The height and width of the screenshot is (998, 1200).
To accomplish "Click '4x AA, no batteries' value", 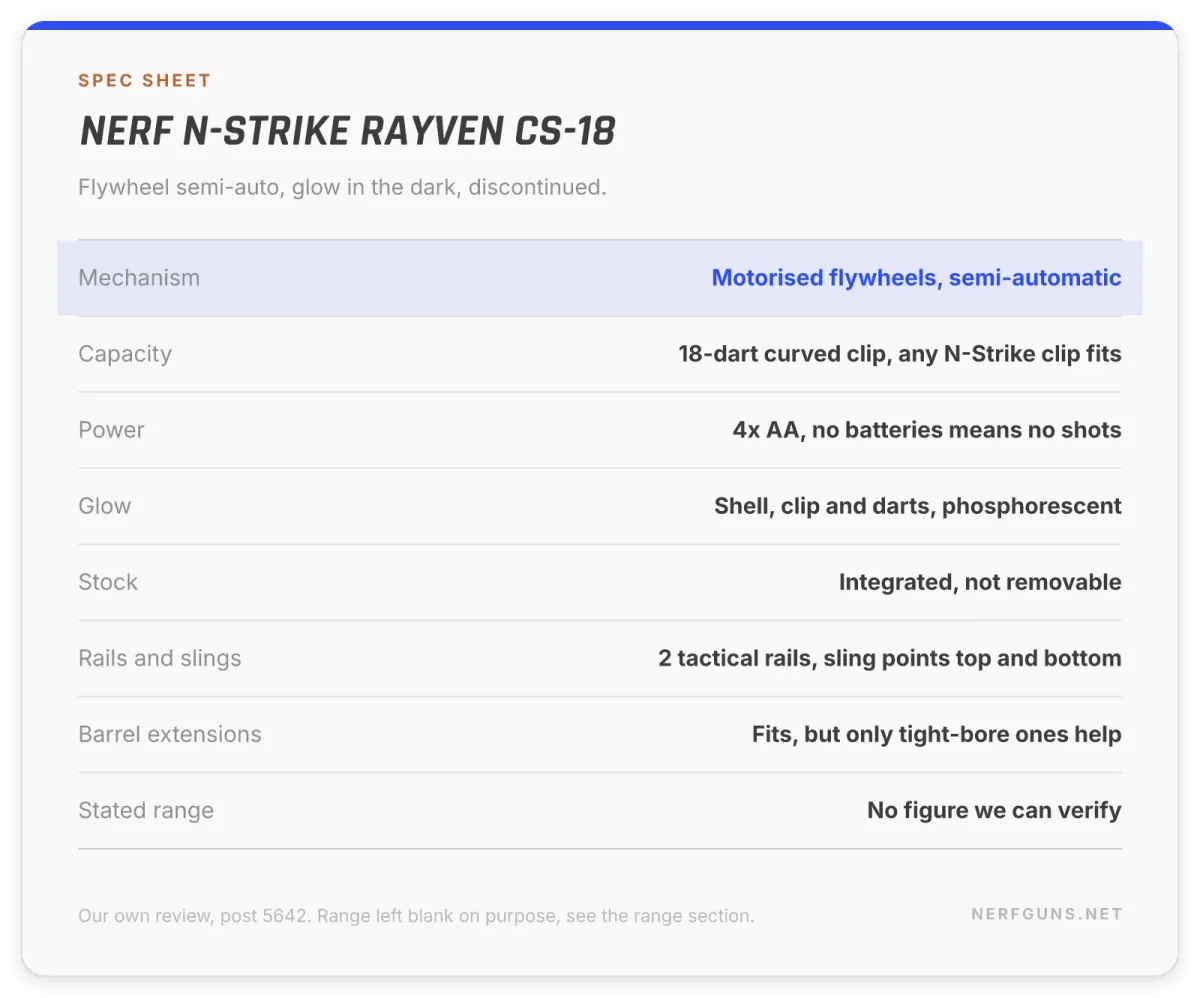I will [x=927, y=430].
